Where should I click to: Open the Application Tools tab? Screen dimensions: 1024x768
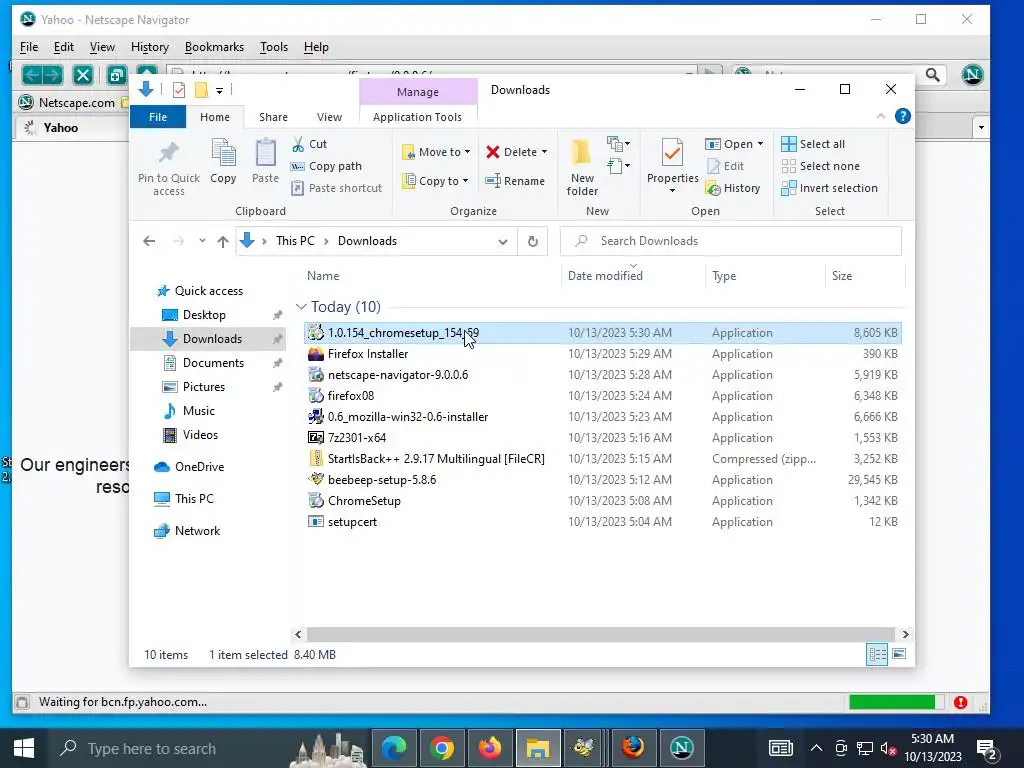417,117
